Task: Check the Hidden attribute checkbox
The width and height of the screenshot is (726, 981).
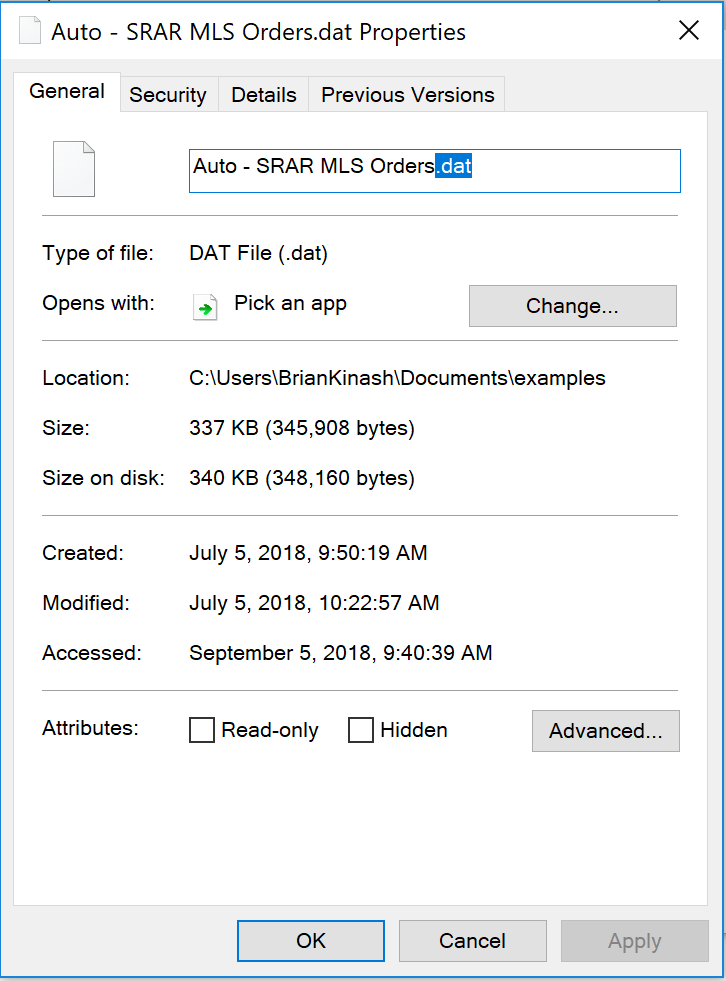Action: 360,729
